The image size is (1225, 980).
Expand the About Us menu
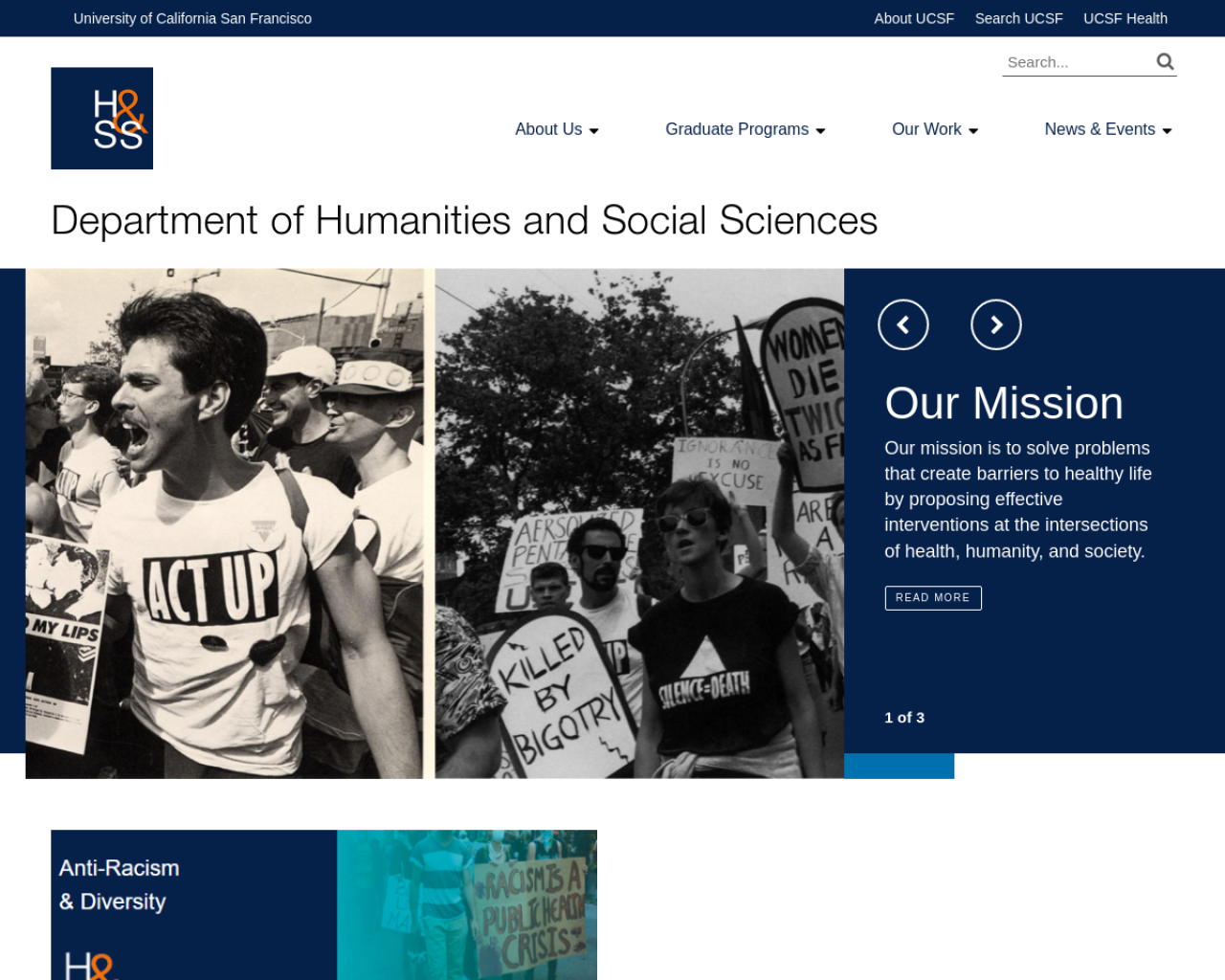tap(557, 129)
